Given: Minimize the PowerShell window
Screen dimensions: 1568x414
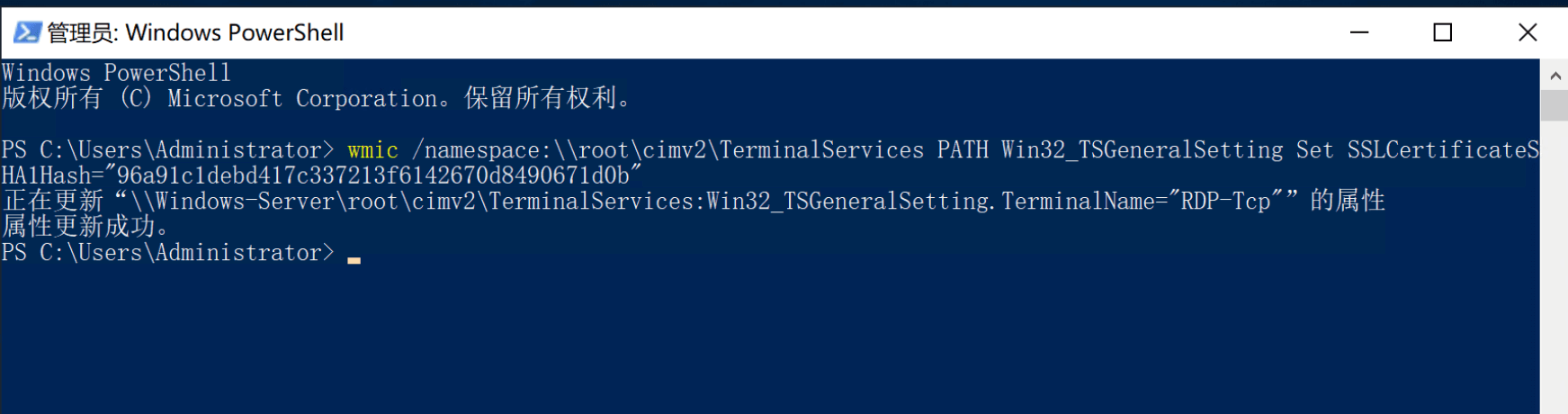Looking at the screenshot, I should (x=1359, y=32).
